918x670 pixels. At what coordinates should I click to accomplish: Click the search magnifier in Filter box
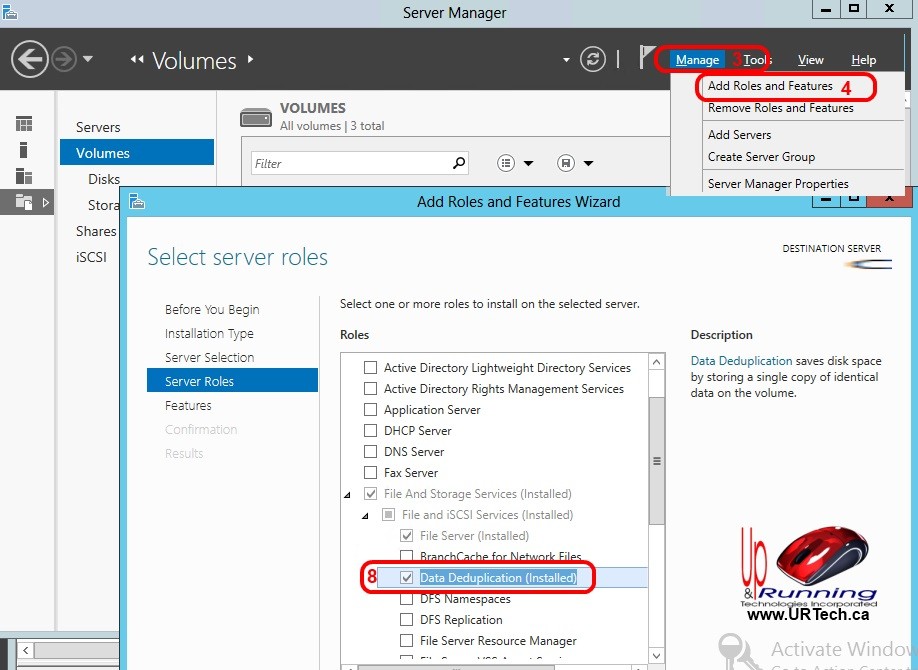[459, 163]
